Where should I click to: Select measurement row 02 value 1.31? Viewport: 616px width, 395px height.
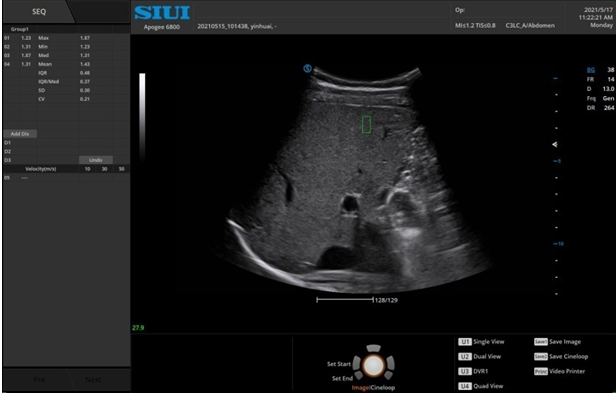pyautogui.click(x=26, y=47)
